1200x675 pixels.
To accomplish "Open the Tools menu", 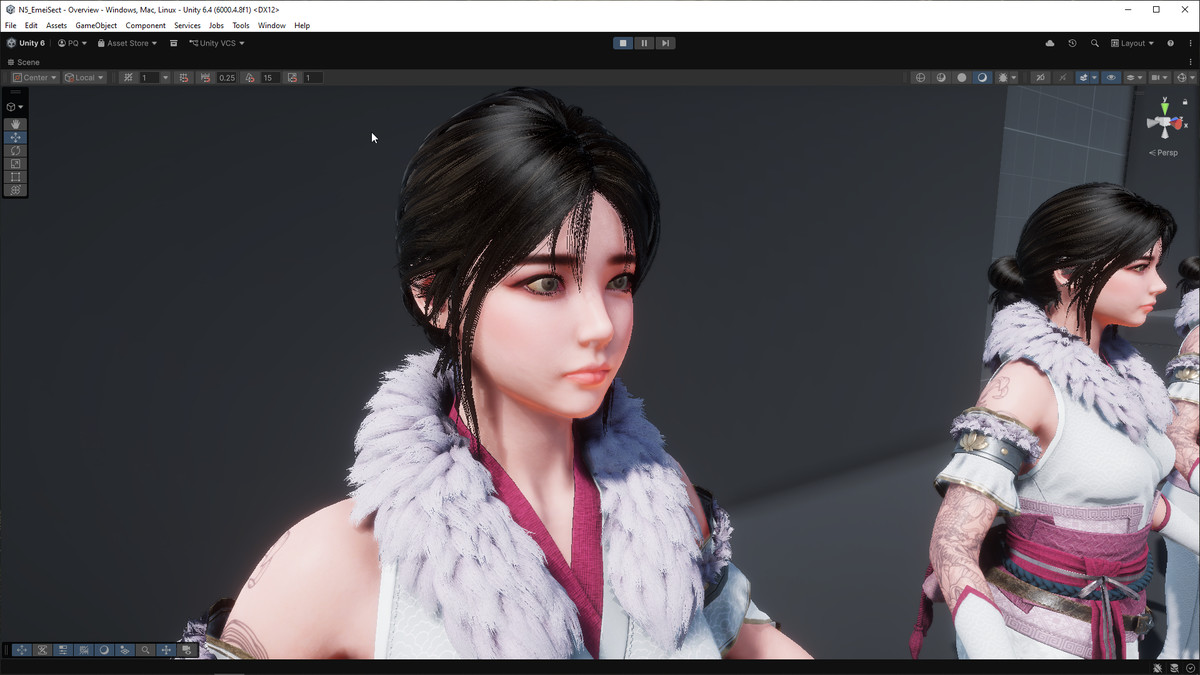I will 241,25.
